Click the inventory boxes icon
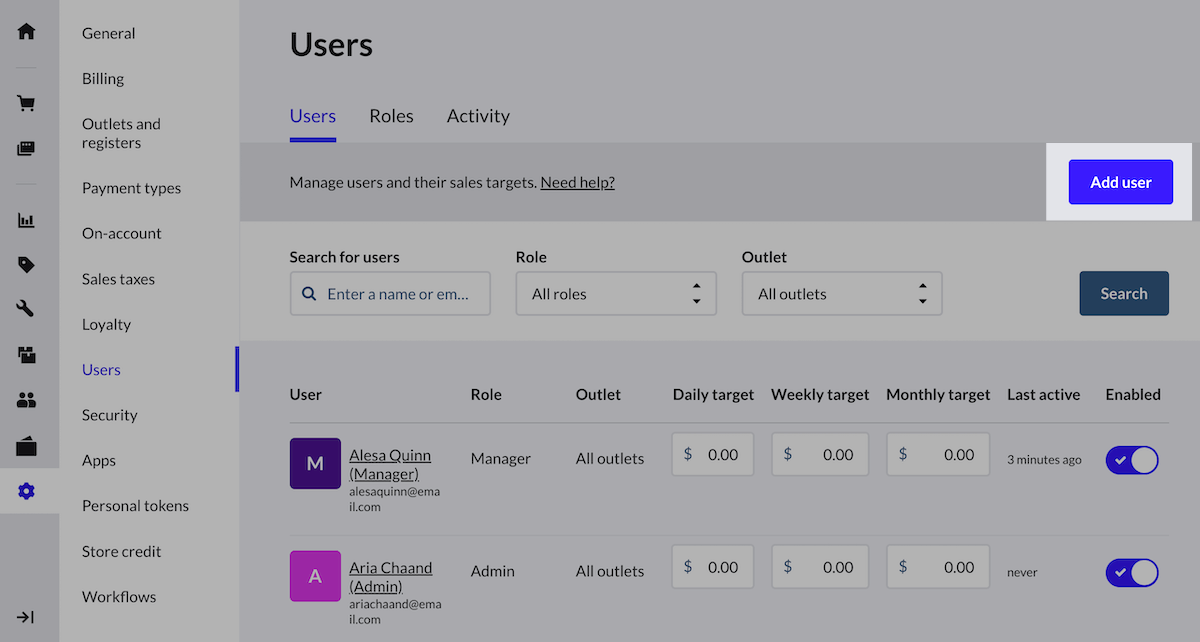This screenshot has width=1200, height=642. pyautogui.click(x=27, y=355)
